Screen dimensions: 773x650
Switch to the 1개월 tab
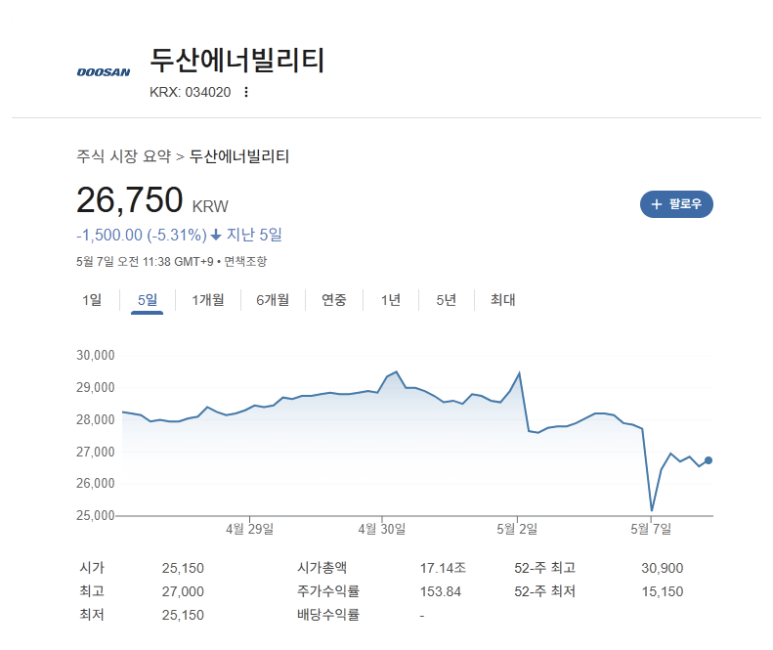coord(208,299)
